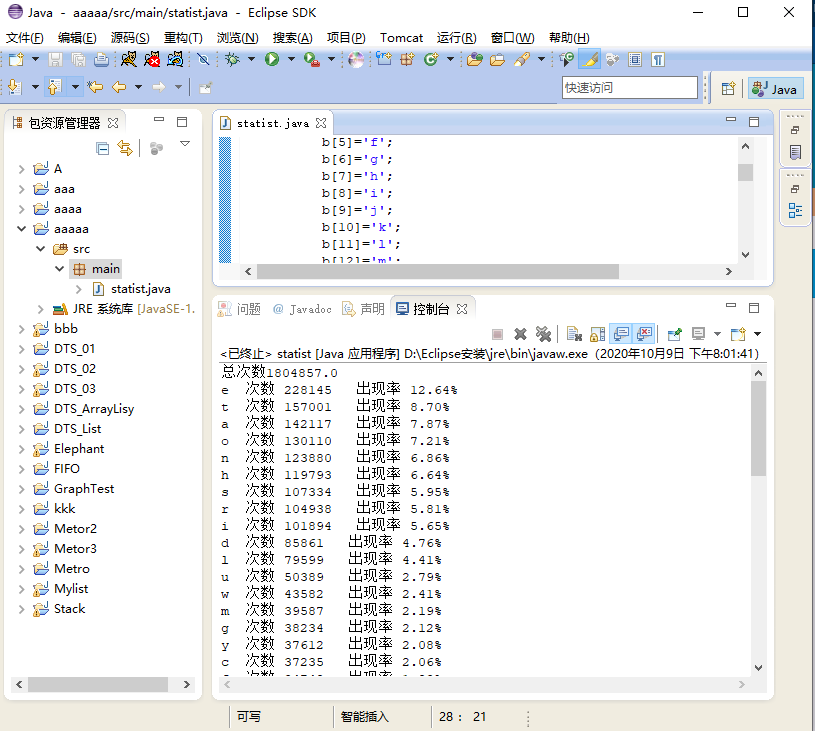This screenshot has width=815, height=731.
Task: Toggle Show Console on standard error change
Action: coord(644,333)
